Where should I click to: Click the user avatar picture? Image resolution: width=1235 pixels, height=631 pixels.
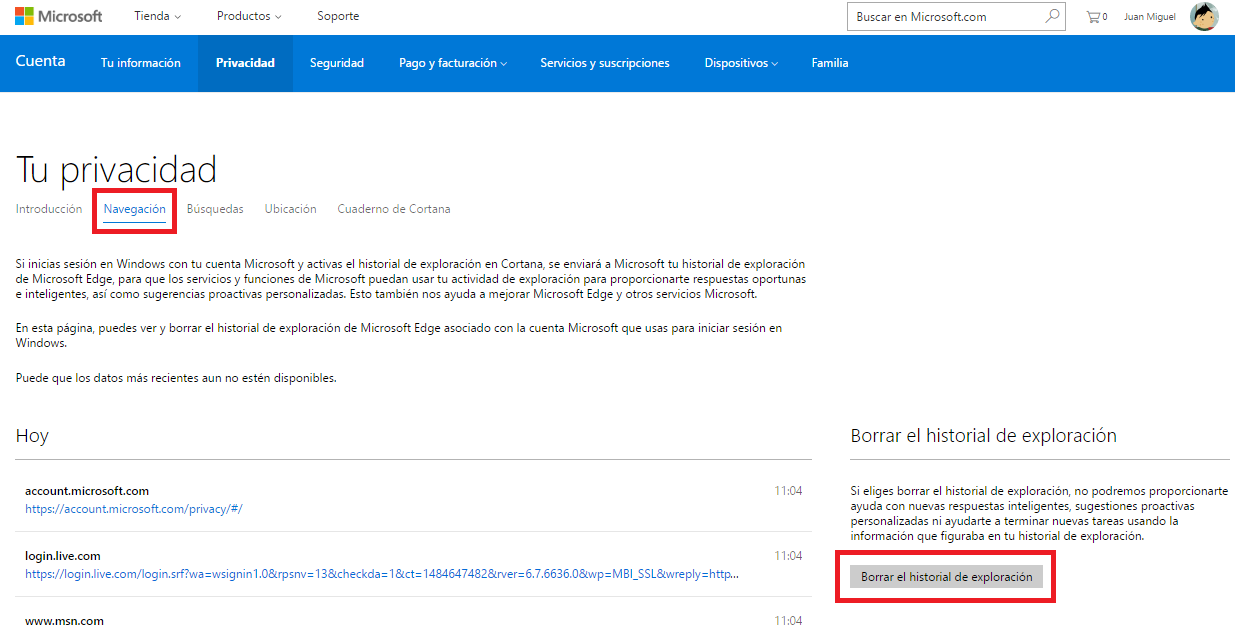pos(1204,16)
